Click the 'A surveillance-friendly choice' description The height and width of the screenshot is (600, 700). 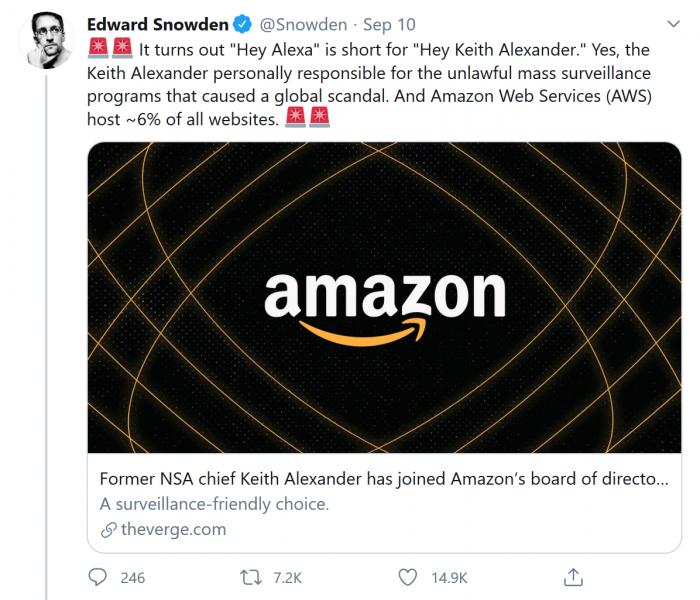pos(214,504)
